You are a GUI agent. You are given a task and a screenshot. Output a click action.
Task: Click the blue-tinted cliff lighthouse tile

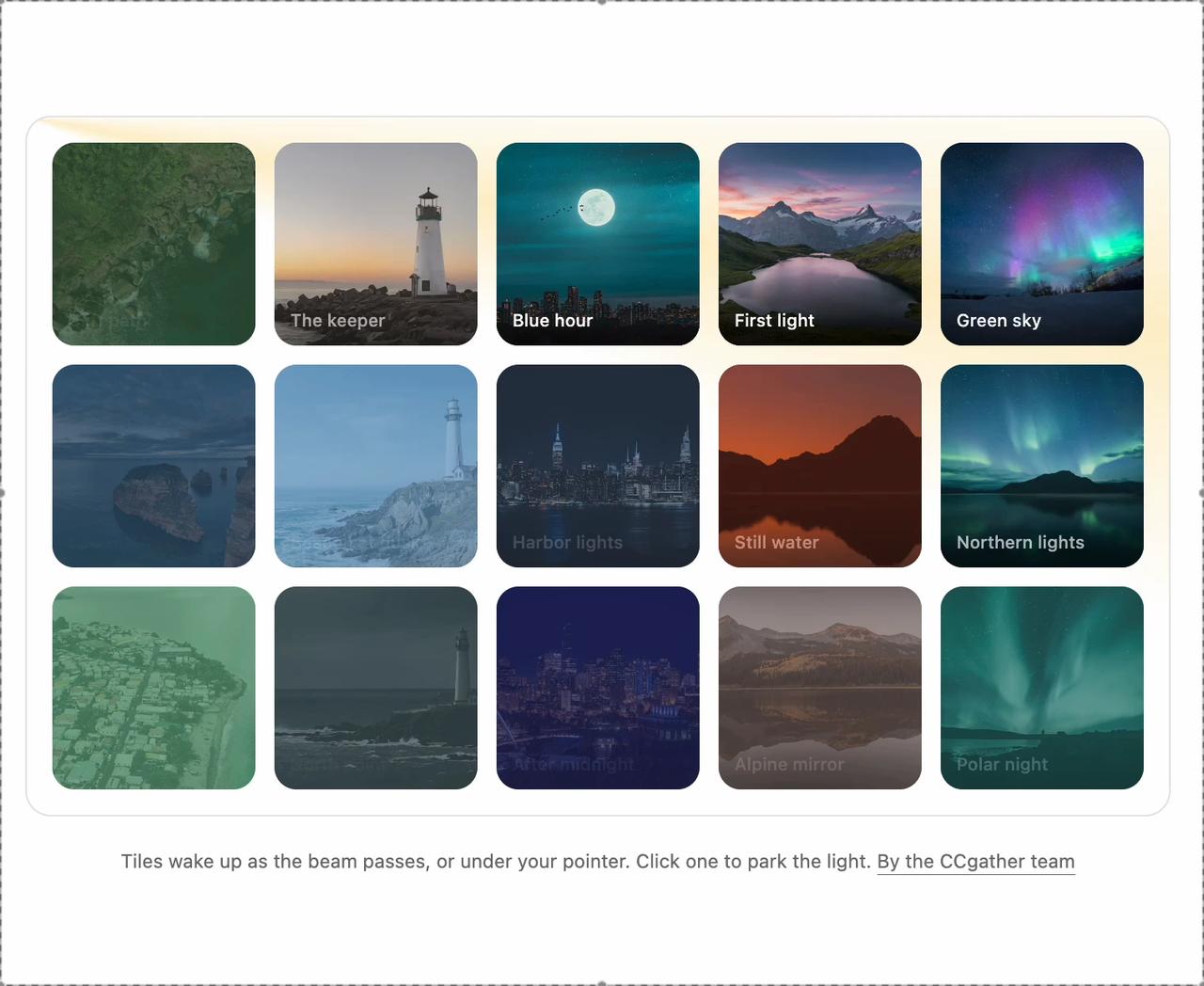tap(375, 466)
